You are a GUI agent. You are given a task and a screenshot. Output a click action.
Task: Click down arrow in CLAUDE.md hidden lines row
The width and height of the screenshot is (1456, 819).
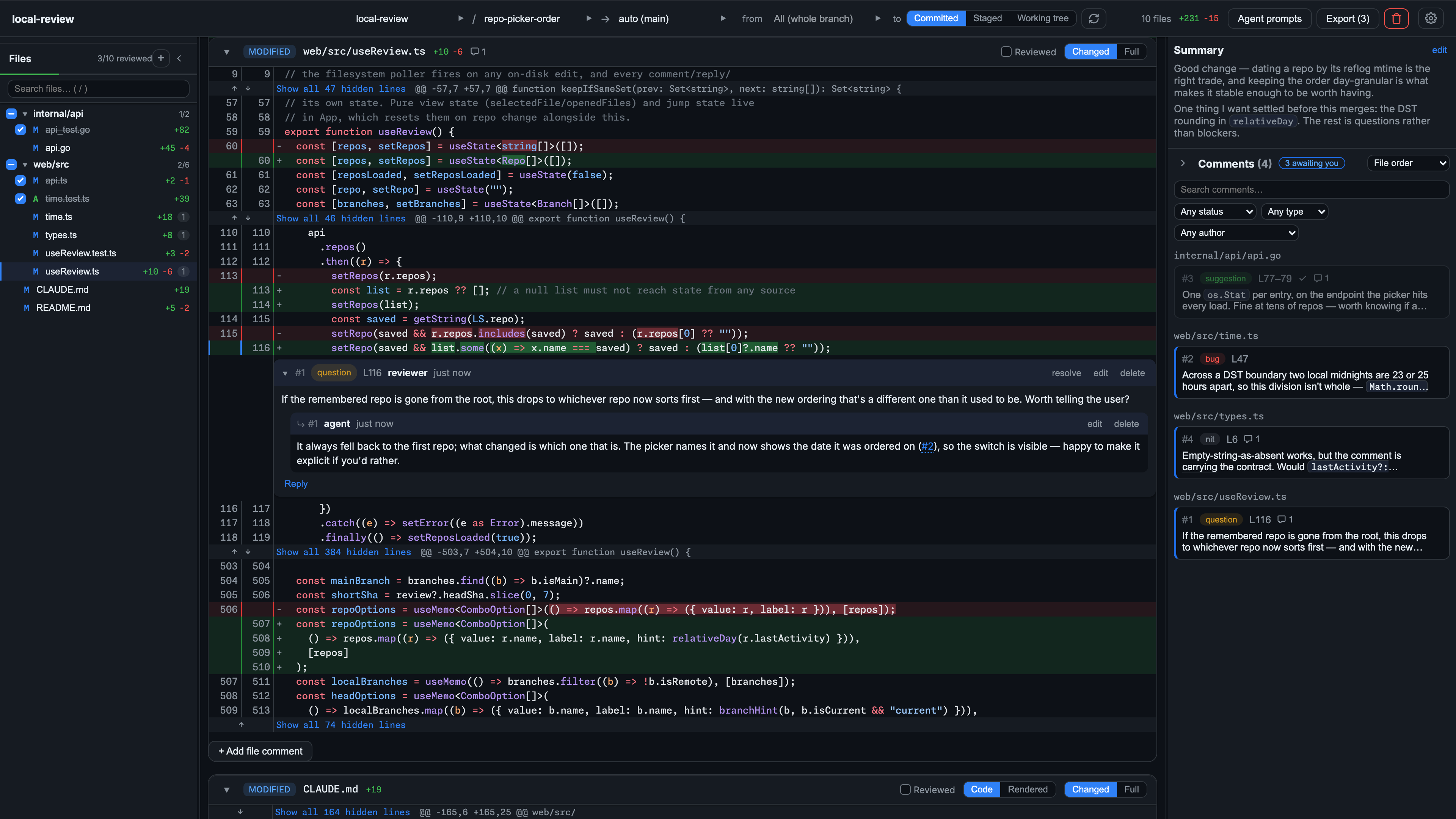click(x=241, y=812)
